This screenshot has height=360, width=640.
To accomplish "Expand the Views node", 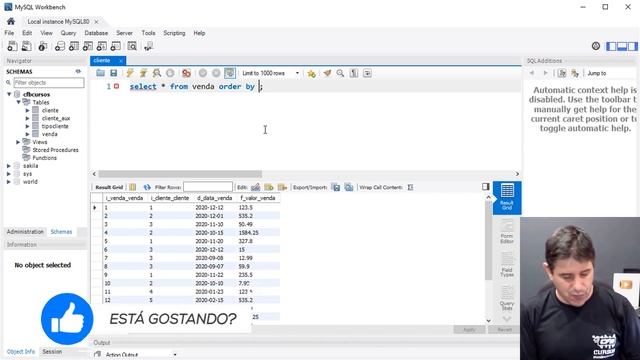I will 18,142.
